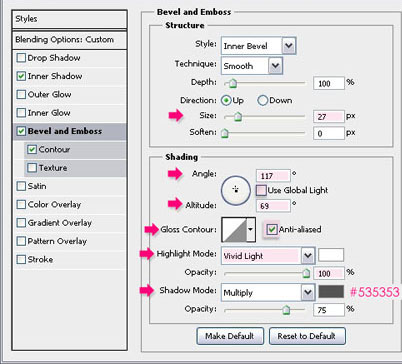Select the Pattern Overlay effect label
The width and height of the screenshot is (402, 364).
(x=57, y=241)
